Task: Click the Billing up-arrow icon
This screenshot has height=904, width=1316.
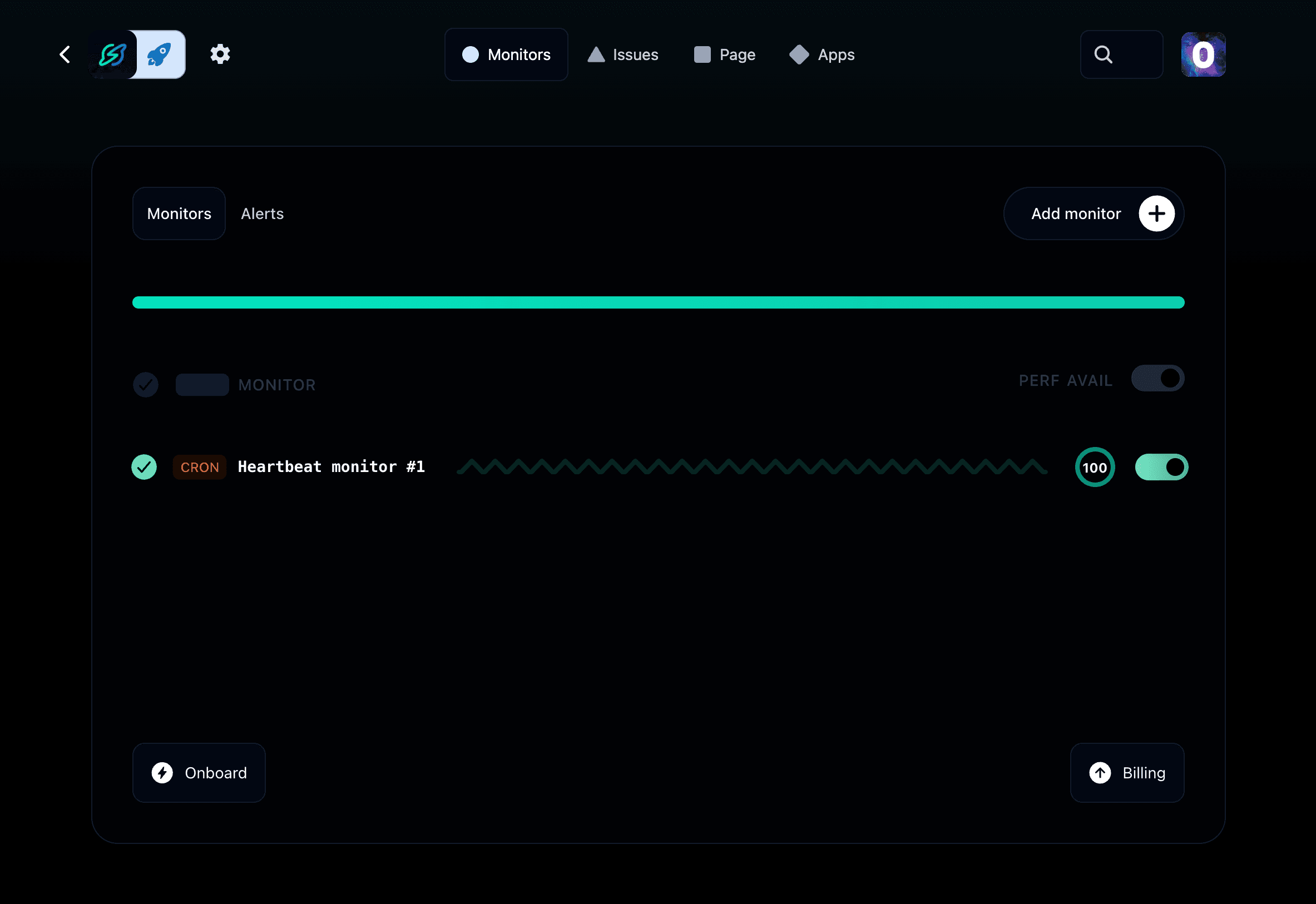Action: click(1100, 773)
